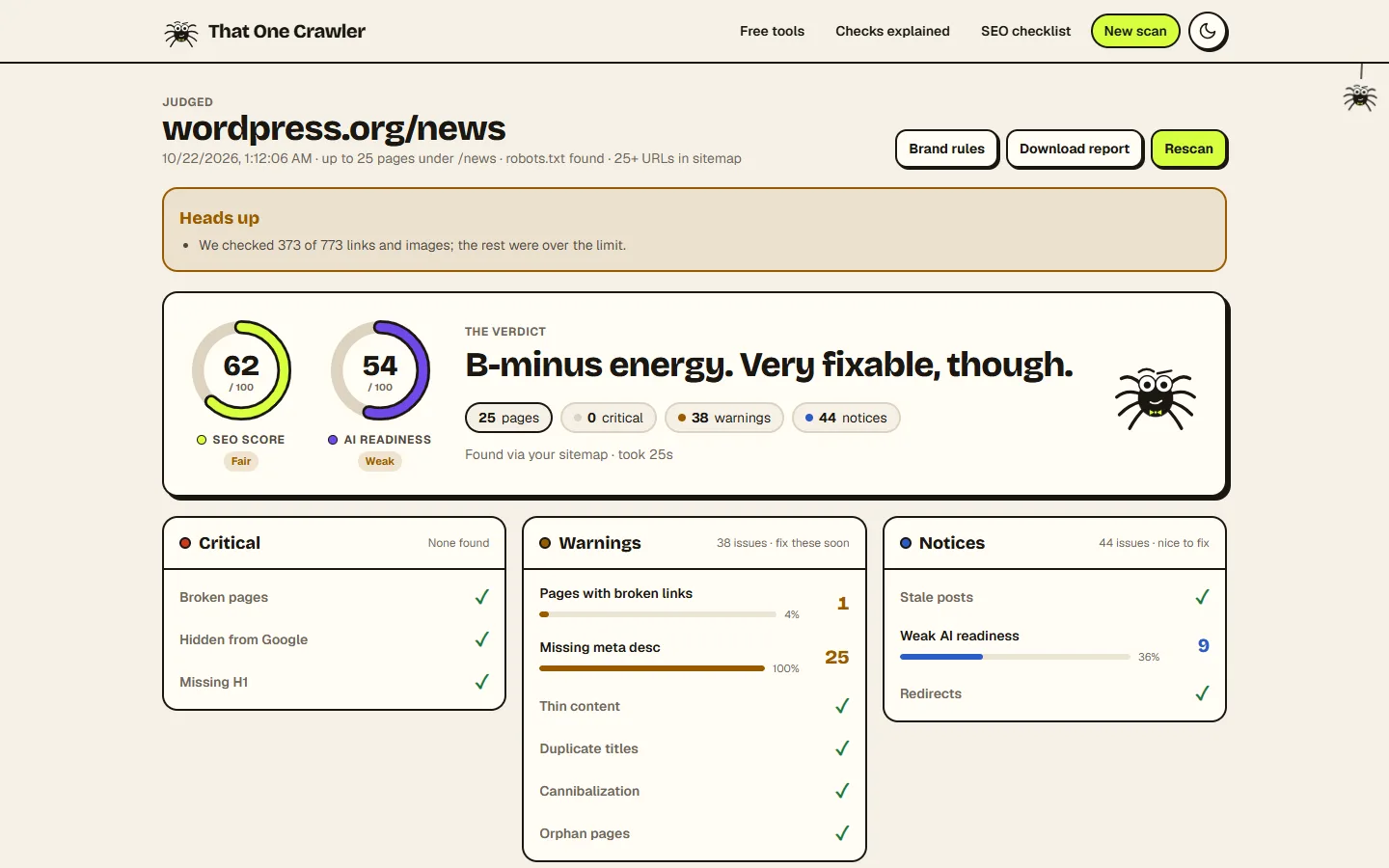Click the Weak AI readiness progress bar
1389x868 pixels.
(x=1015, y=657)
